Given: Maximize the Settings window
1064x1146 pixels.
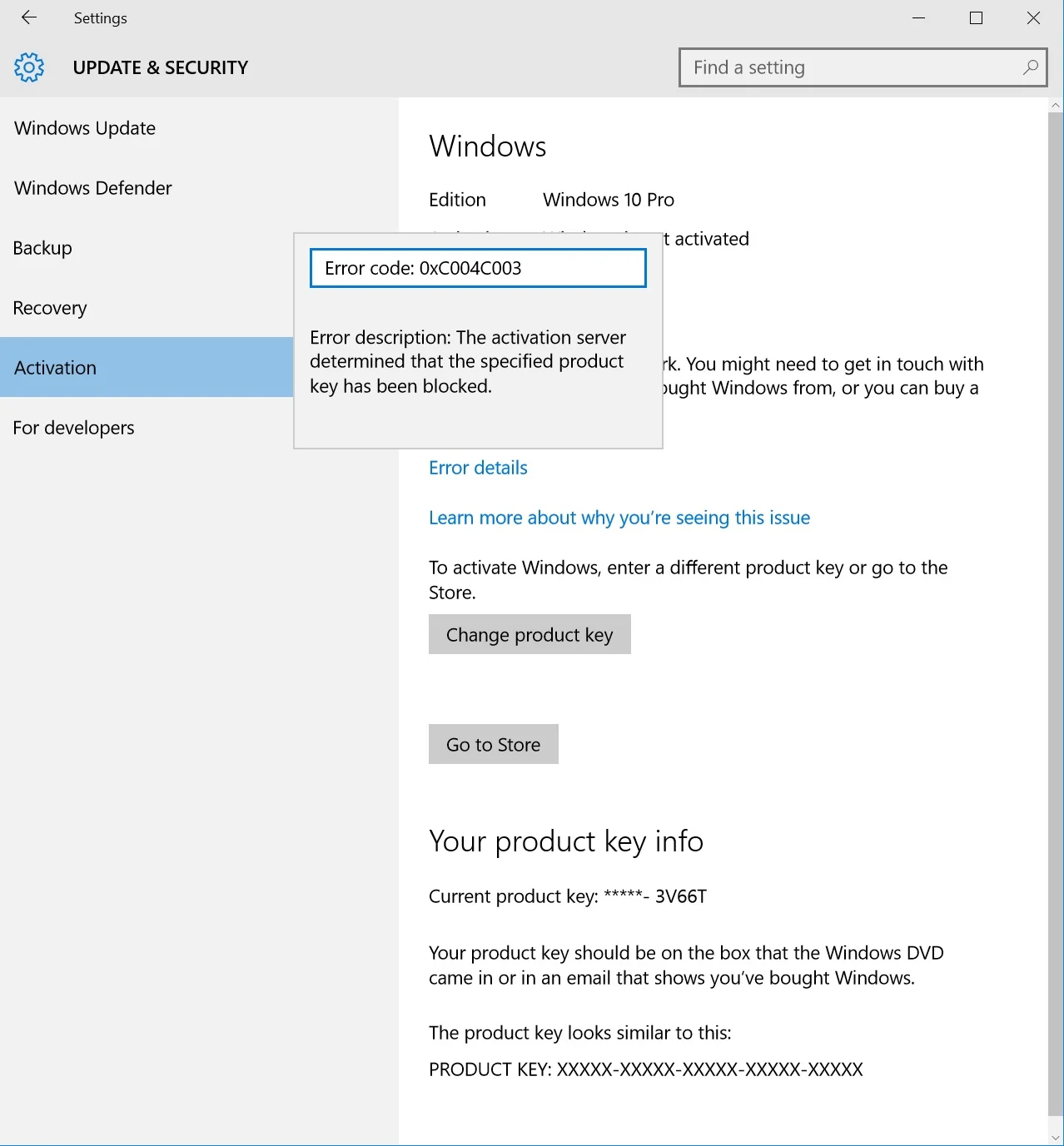Looking at the screenshot, I should click(977, 17).
